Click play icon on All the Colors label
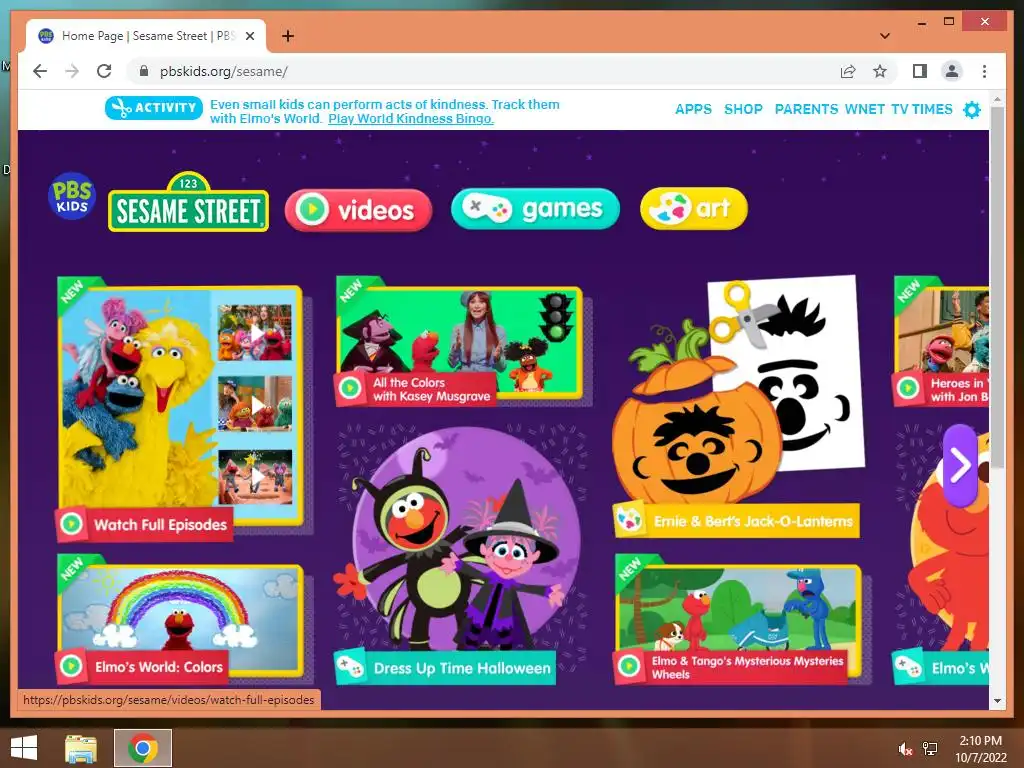This screenshot has height=768, width=1024. tap(350, 388)
